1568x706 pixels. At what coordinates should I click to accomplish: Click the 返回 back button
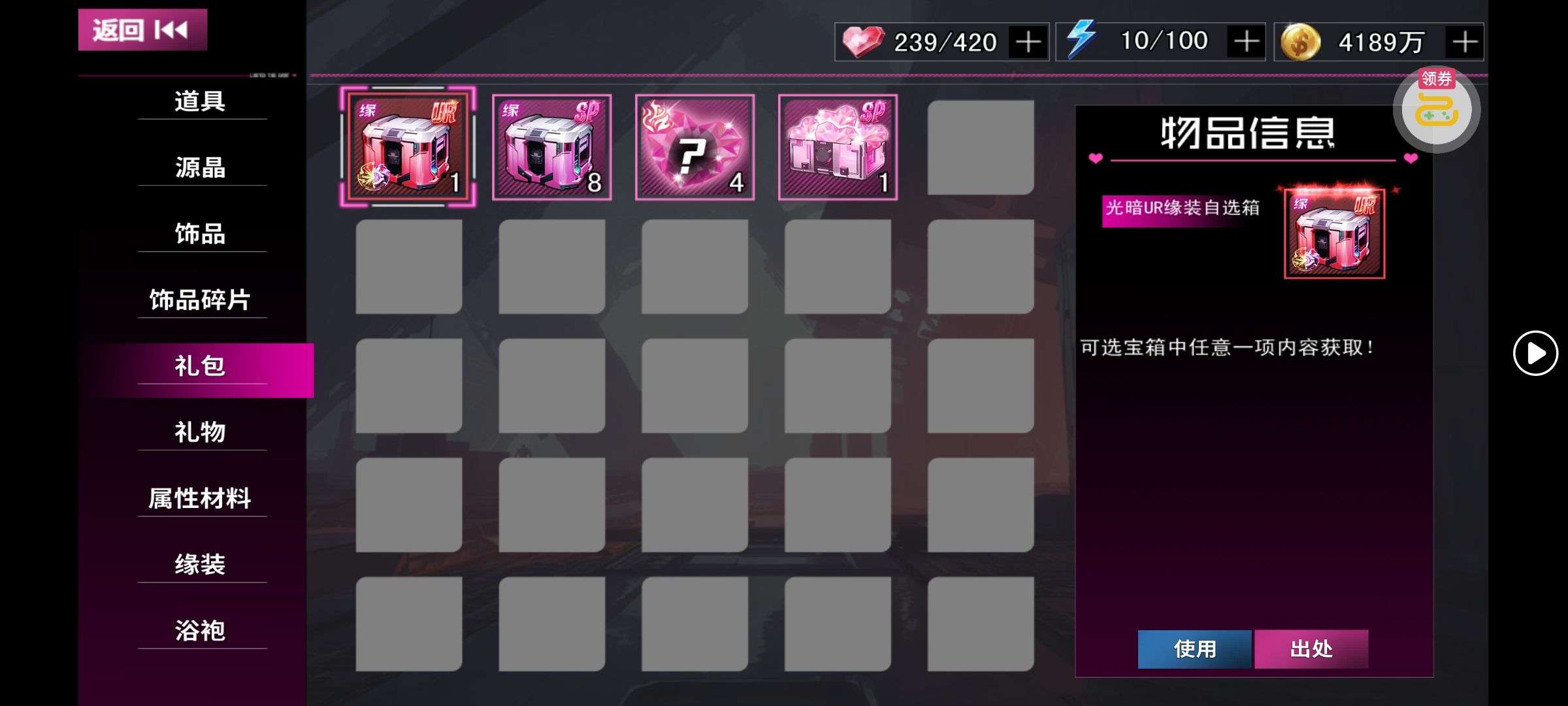click(142, 30)
